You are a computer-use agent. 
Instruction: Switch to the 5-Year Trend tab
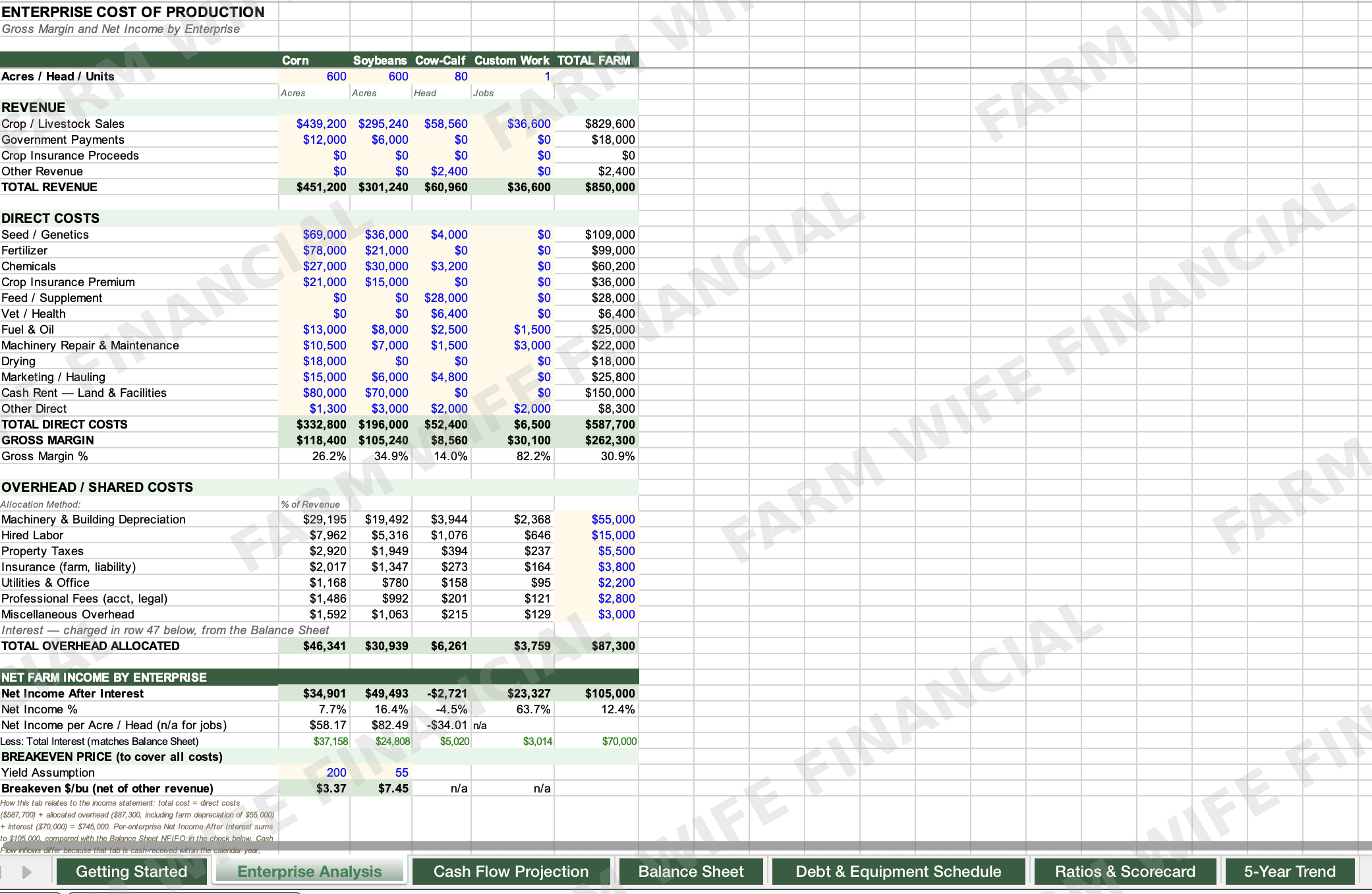[1290, 872]
